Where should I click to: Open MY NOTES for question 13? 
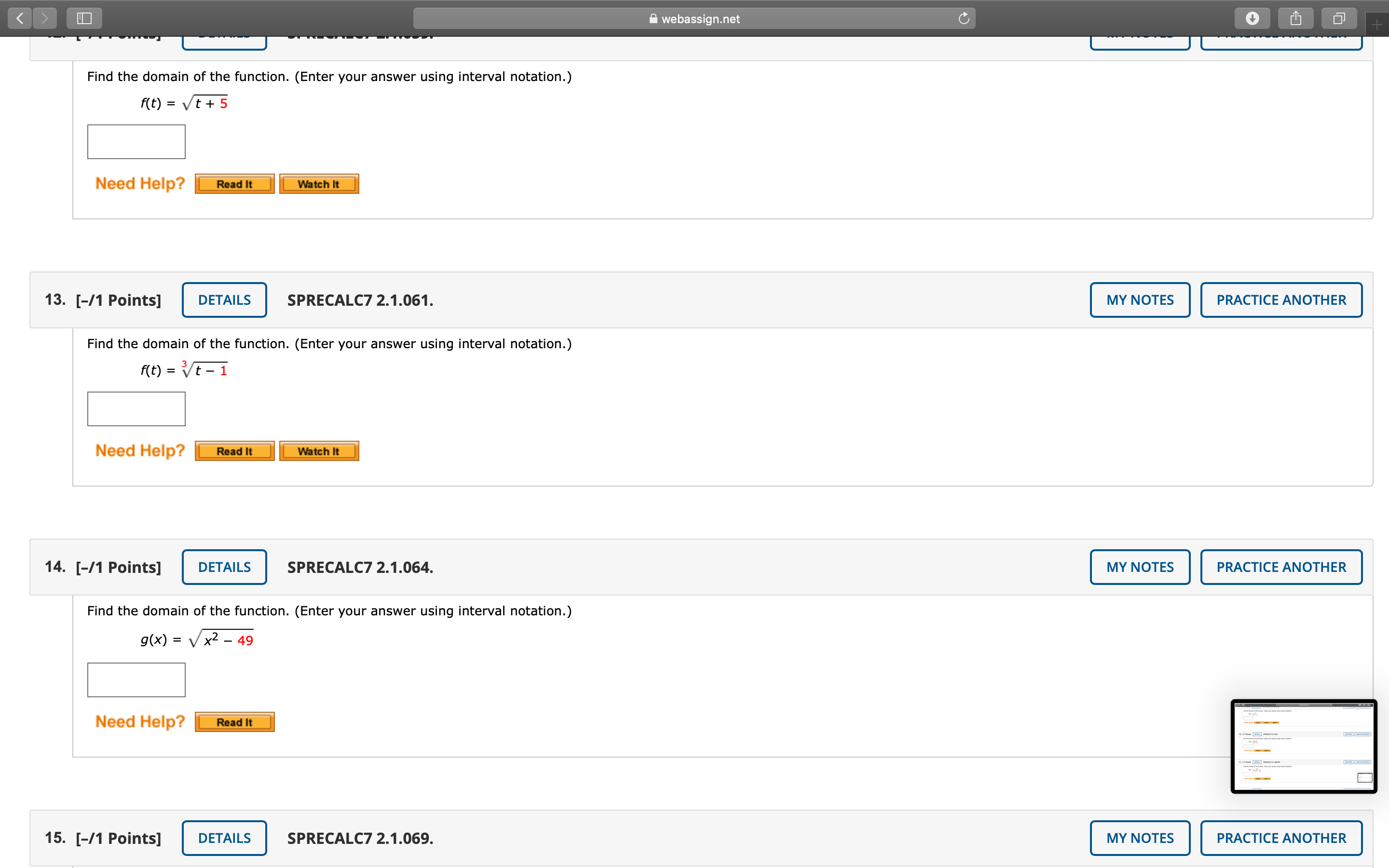click(x=1139, y=299)
